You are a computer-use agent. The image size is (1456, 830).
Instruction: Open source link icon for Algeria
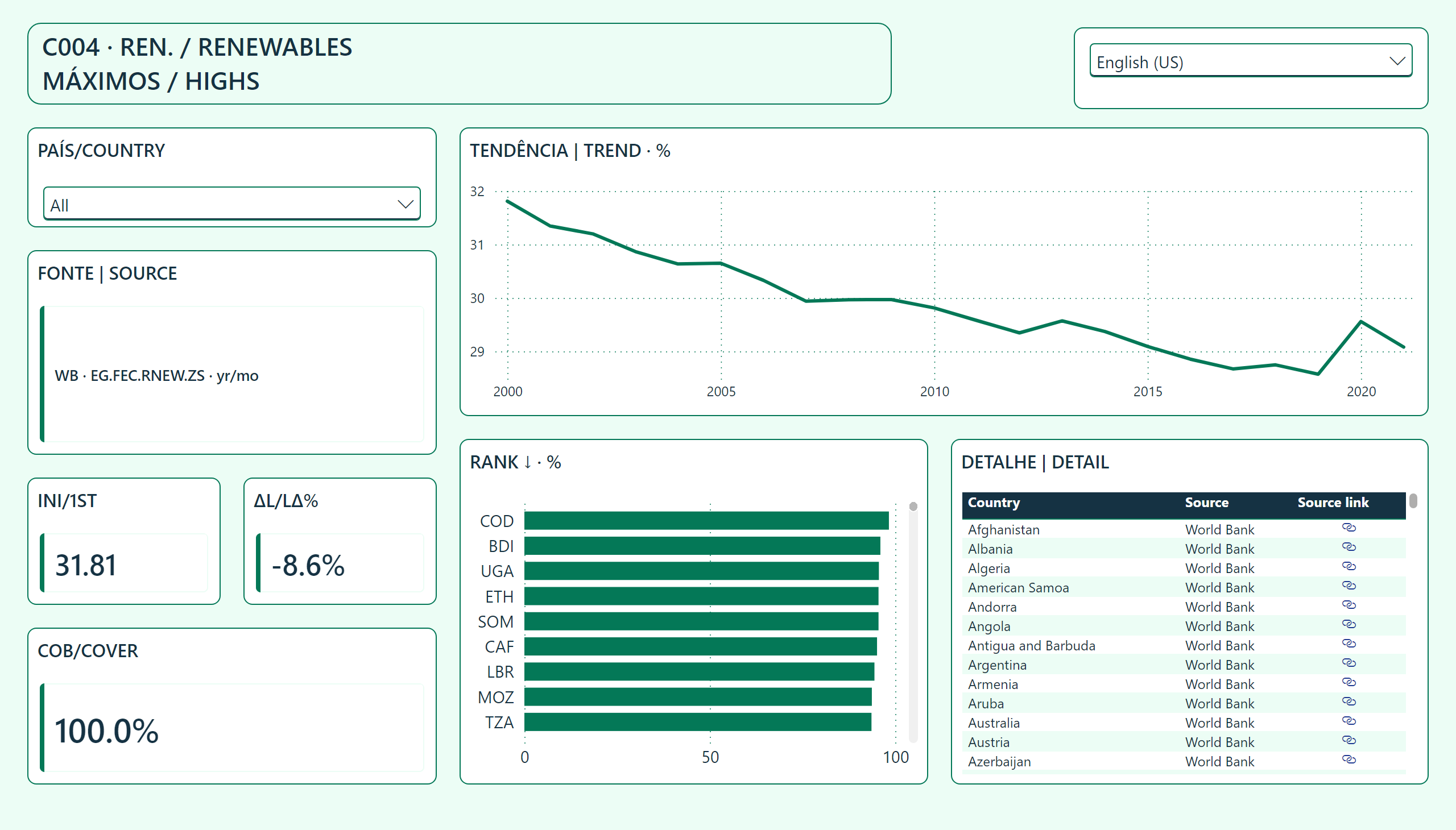(x=1348, y=566)
